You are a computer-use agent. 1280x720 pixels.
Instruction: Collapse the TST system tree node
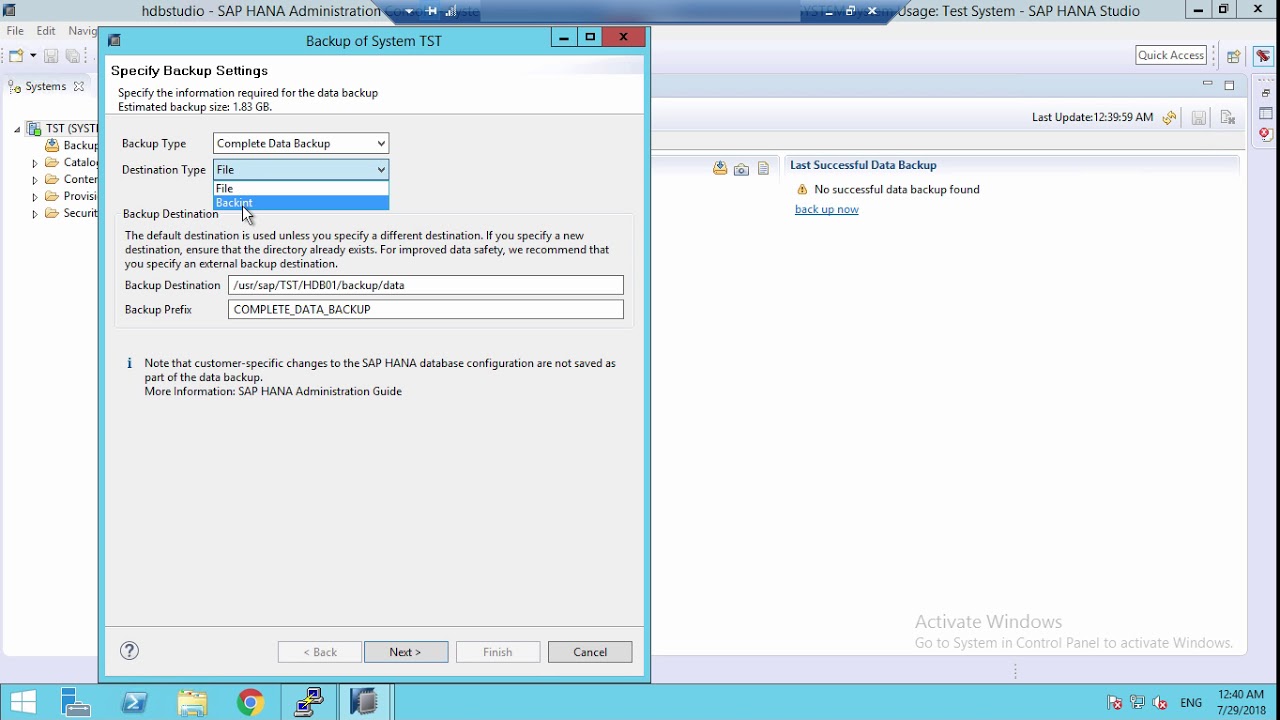click(17, 129)
